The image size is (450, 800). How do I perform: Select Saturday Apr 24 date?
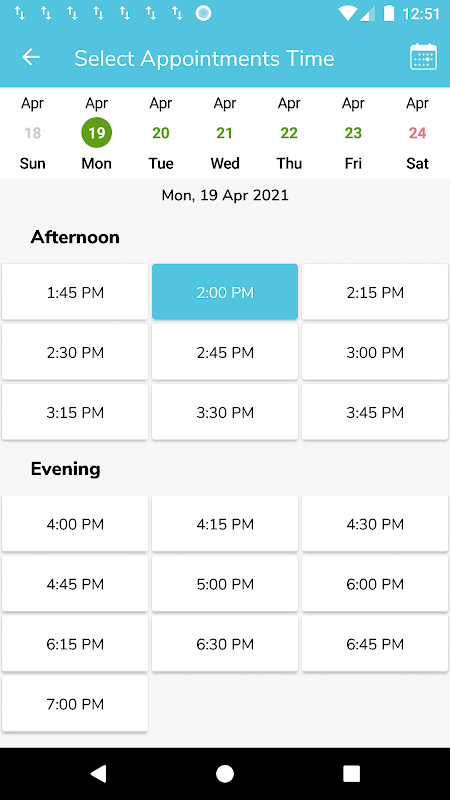coord(417,133)
